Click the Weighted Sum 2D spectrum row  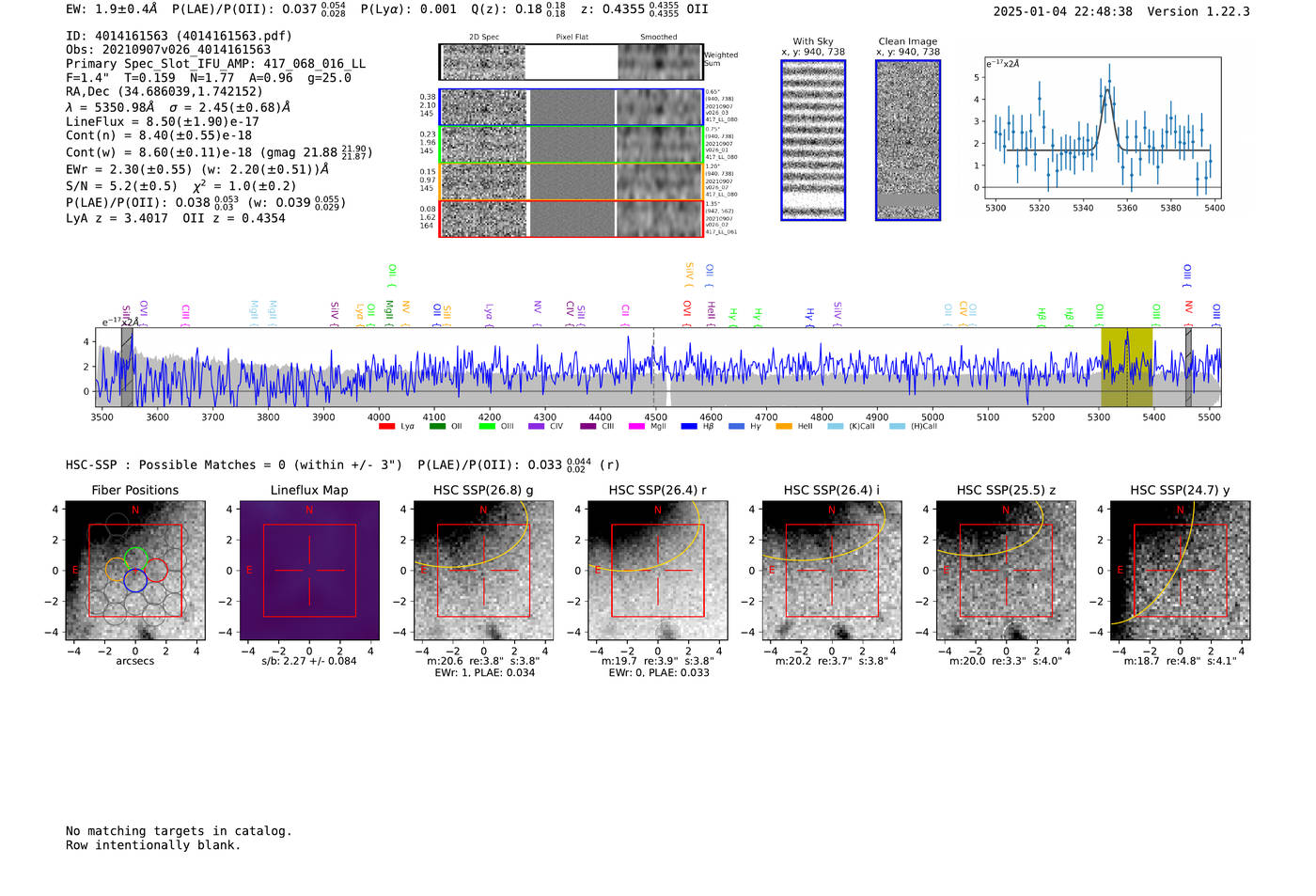[571, 62]
